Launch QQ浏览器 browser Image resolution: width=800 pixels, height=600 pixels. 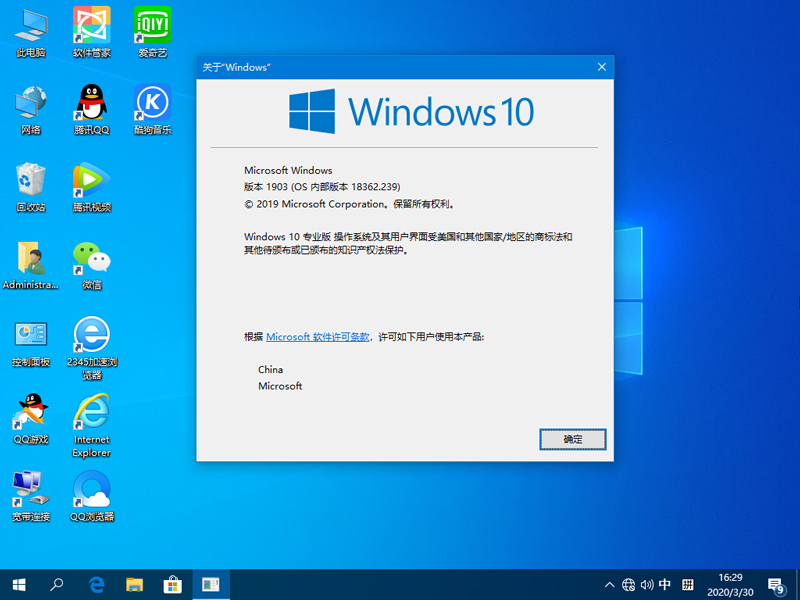point(90,490)
